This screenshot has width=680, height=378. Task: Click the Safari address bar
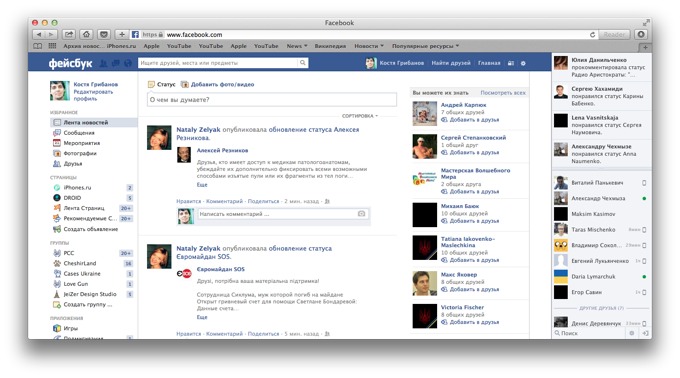[x=364, y=35]
